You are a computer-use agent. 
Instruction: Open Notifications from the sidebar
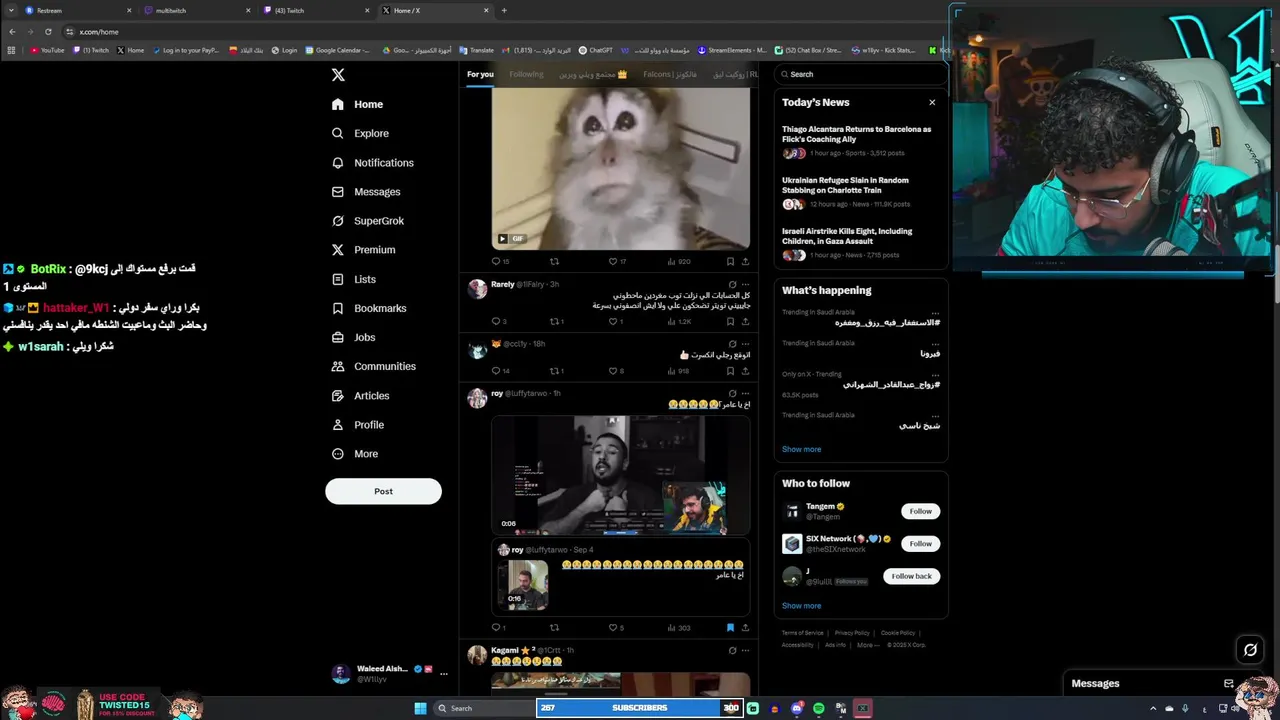point(372,162)
